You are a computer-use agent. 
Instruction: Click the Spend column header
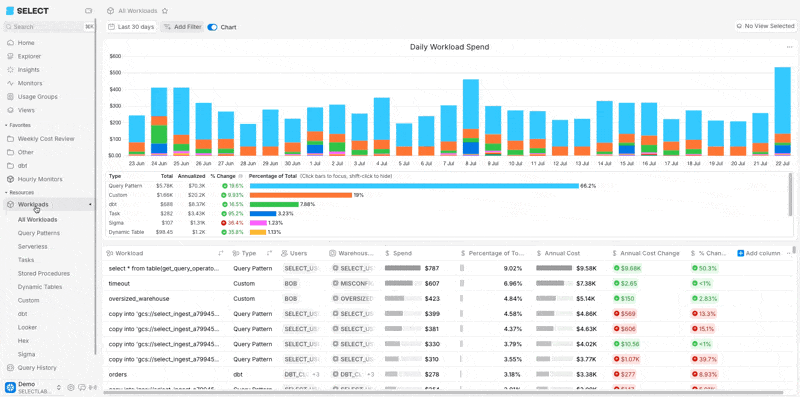coord(398,253)
